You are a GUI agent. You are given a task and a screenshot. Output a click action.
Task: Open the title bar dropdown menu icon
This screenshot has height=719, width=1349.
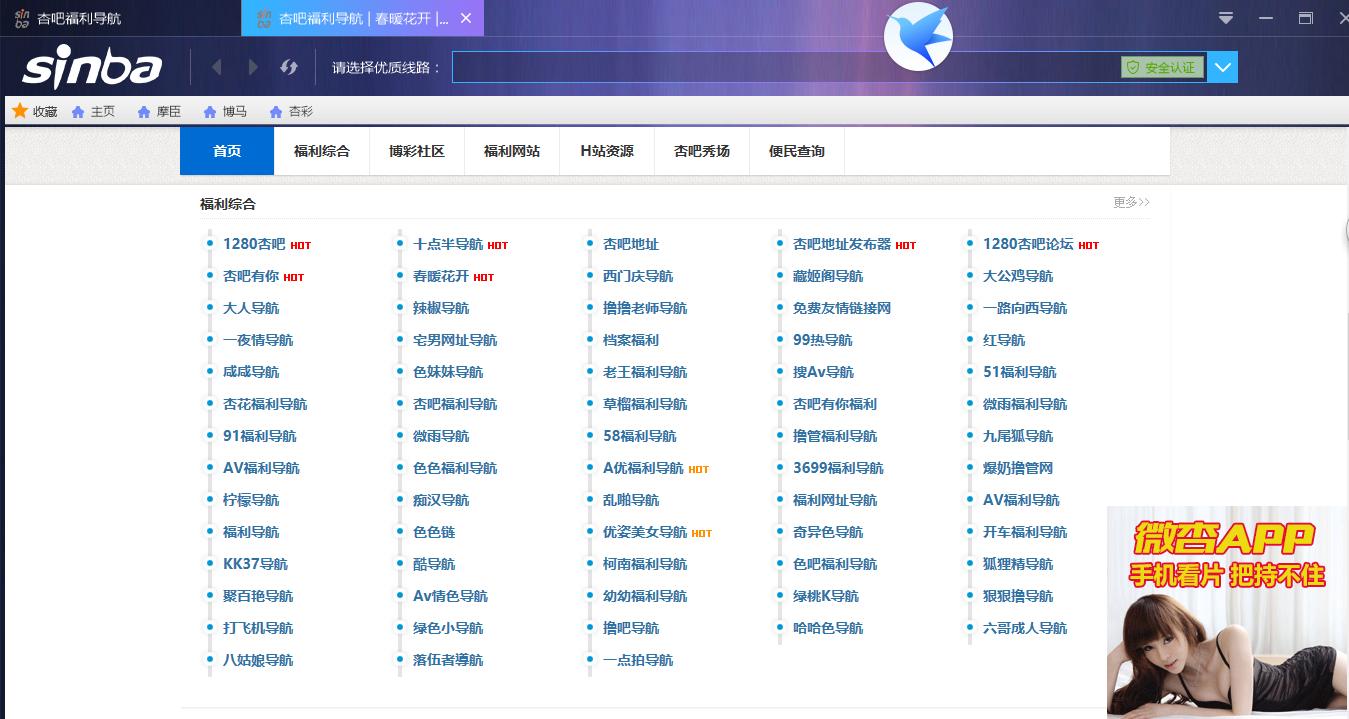(x=1226, y=18)
